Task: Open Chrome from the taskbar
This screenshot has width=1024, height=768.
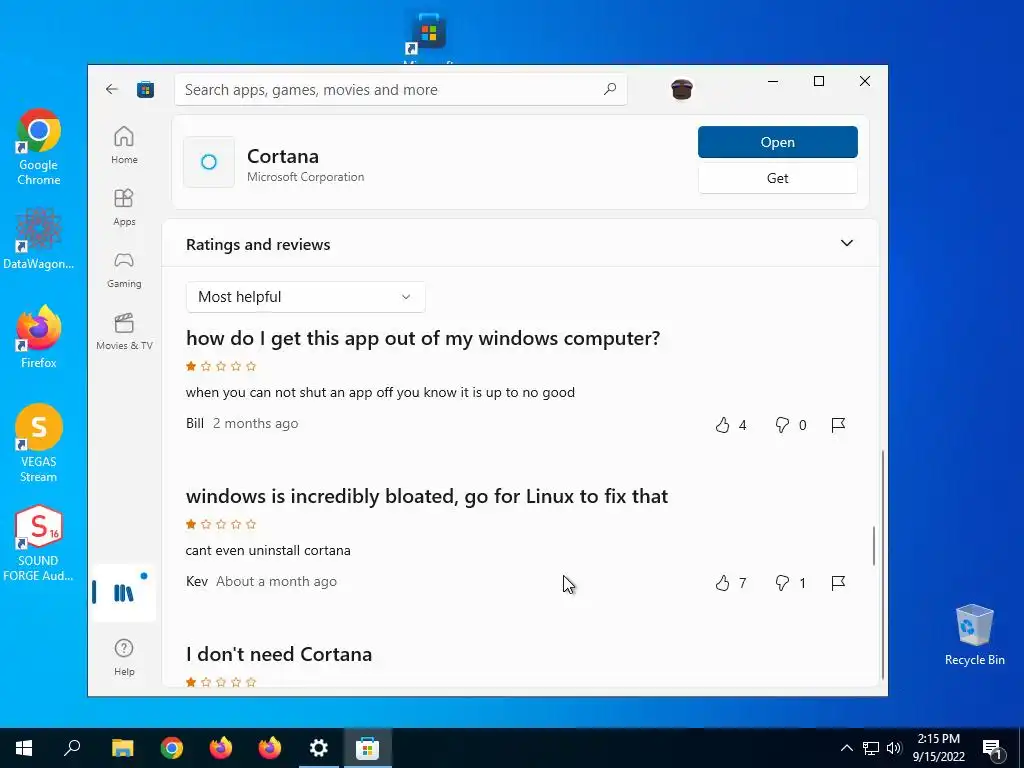Action: pyautogui.click(x=172, y=748)
